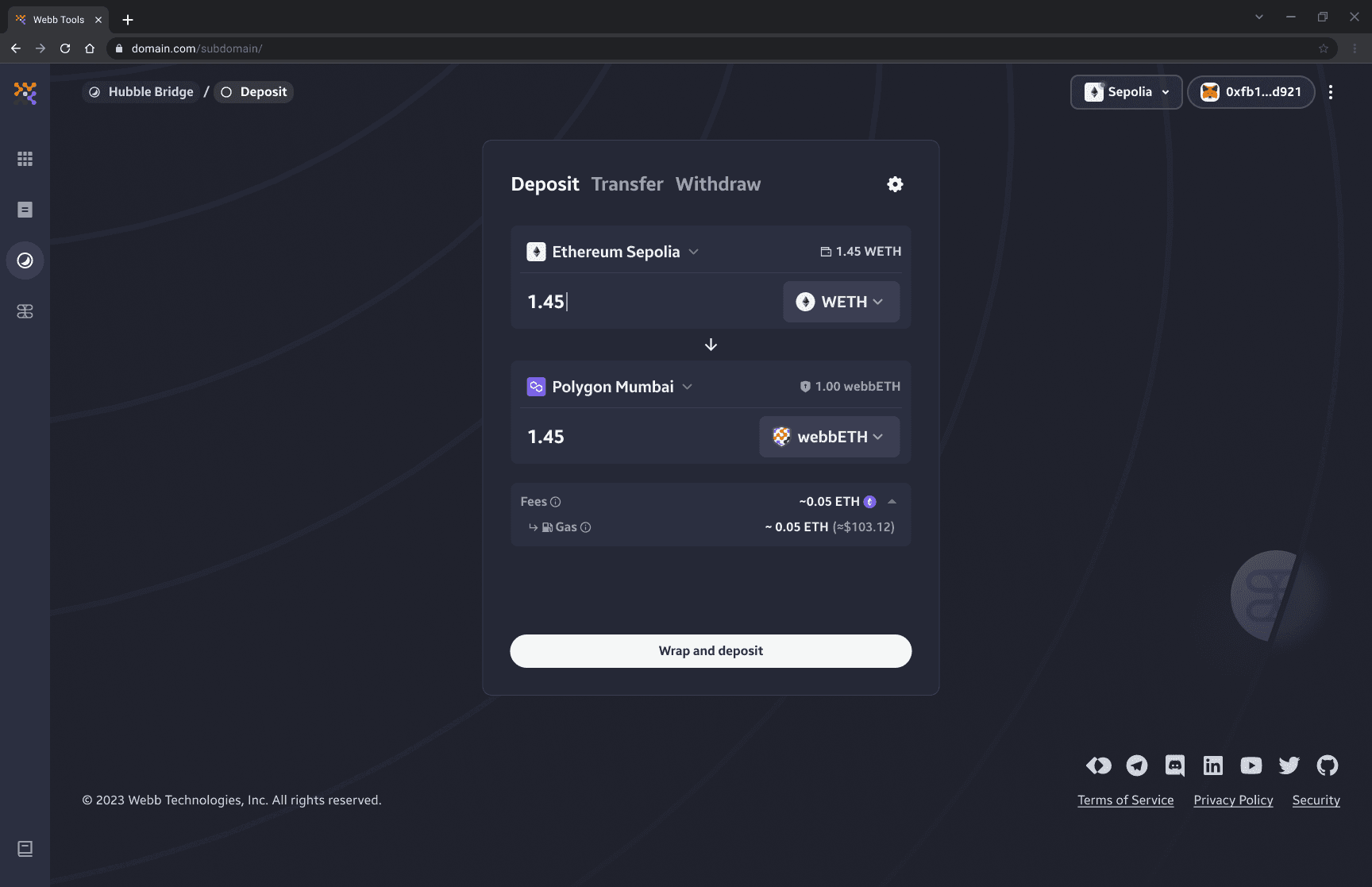The width and height of the screenshot is (1372, 887).
Task: Open the Twitter footer icon
Action: tap(1289, 766)
